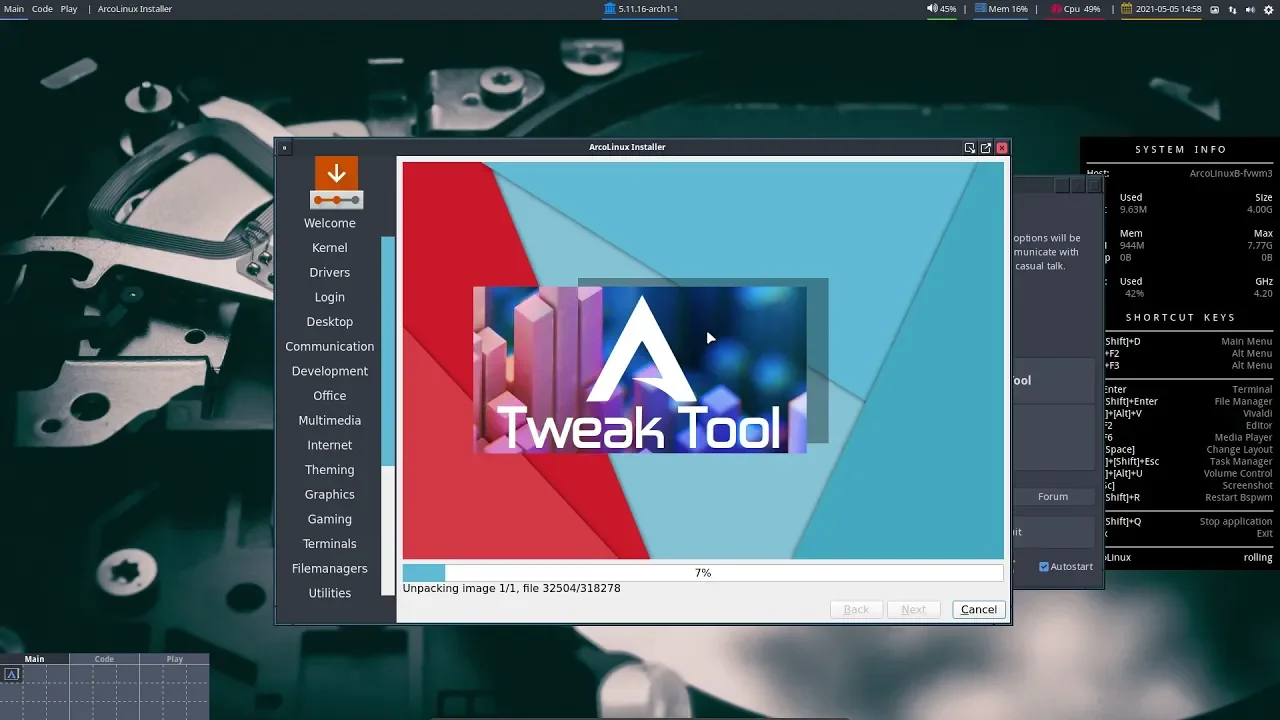This screenshot has height=720, width=1280.
Task: Click the "Stop application" shortcut entry
Action: click(x=1236, y=521)
